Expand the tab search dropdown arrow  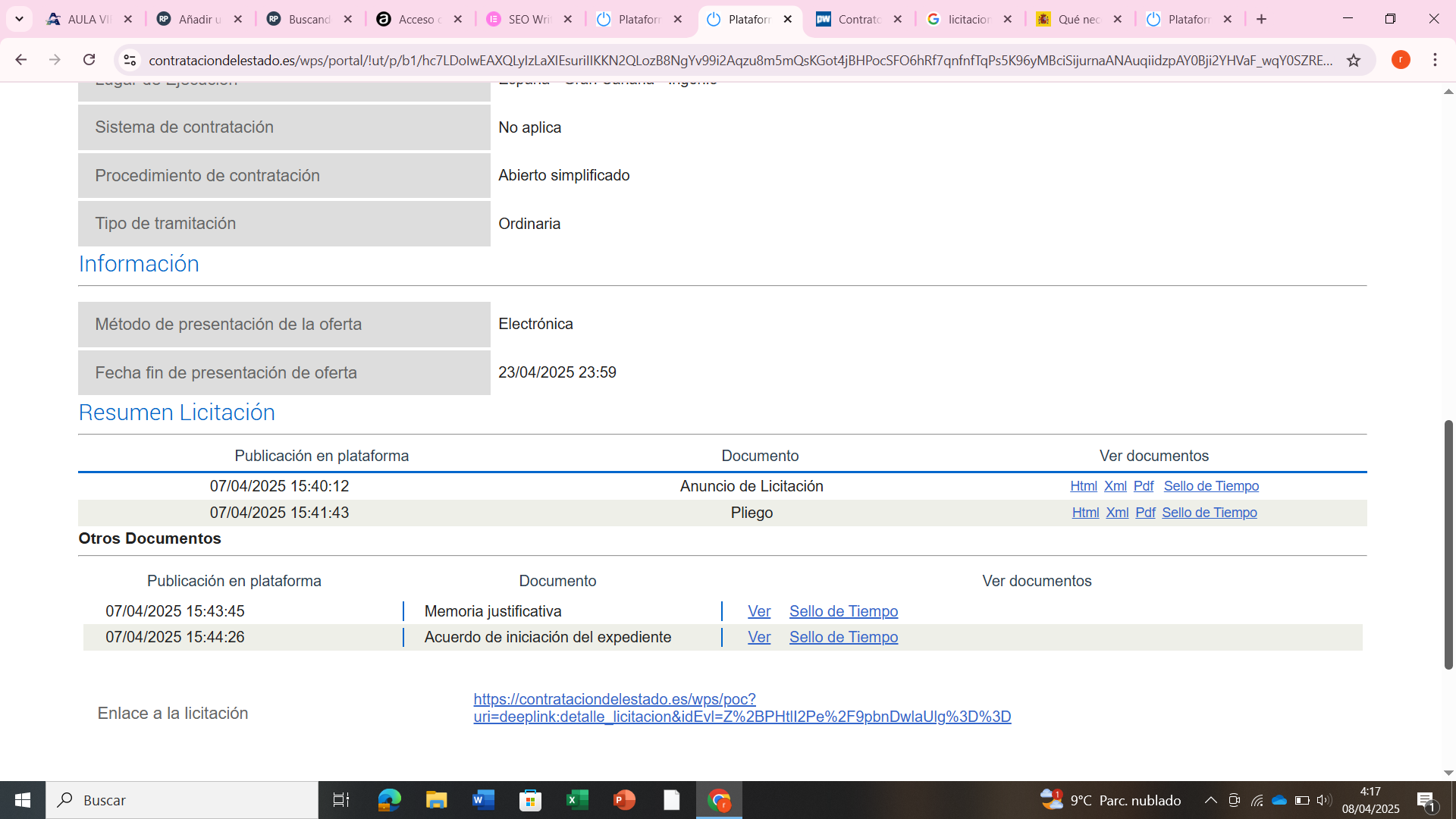pyautogui.click(x=19, y=19)
